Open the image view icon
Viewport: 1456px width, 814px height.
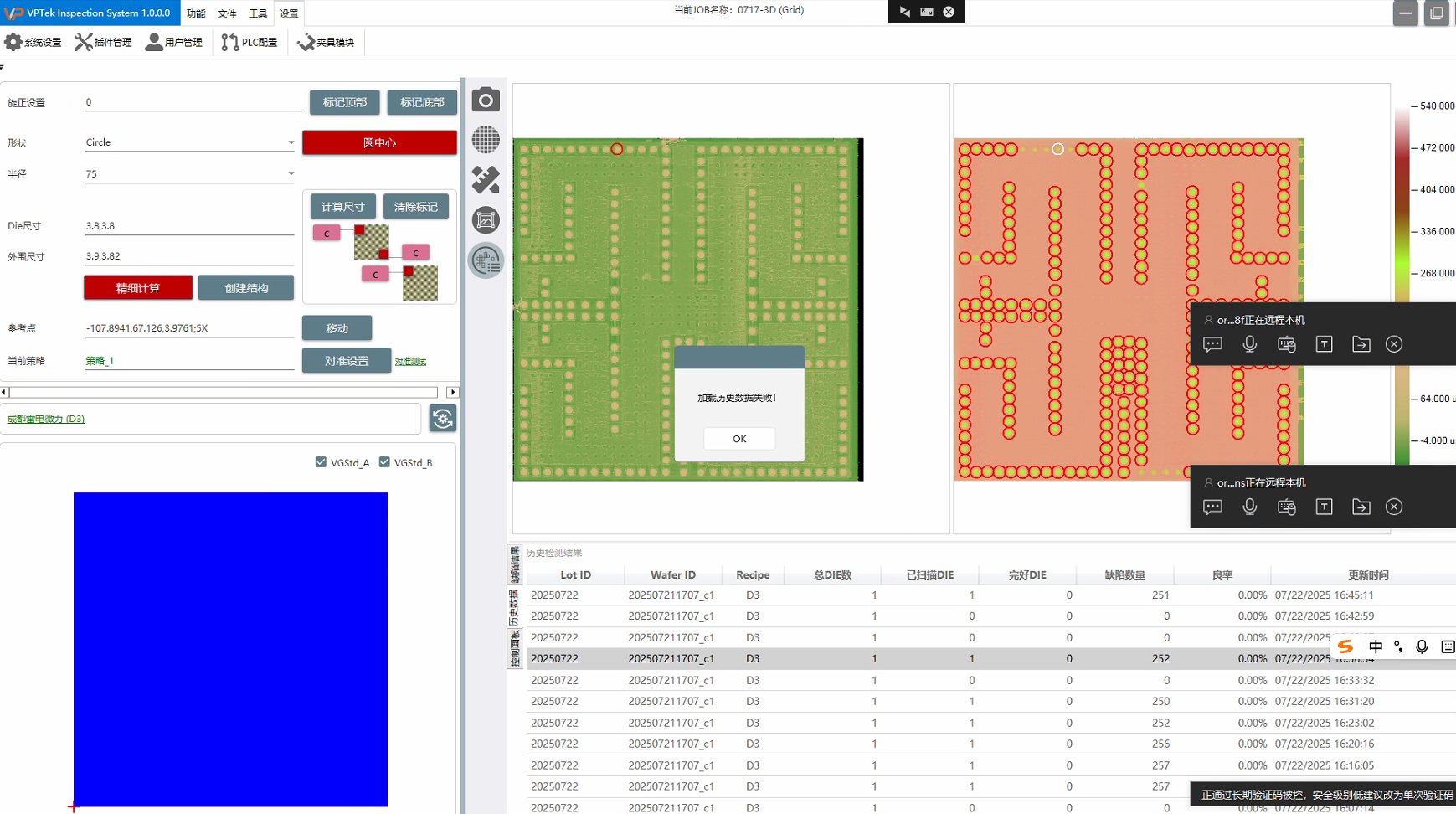point(486,220)
